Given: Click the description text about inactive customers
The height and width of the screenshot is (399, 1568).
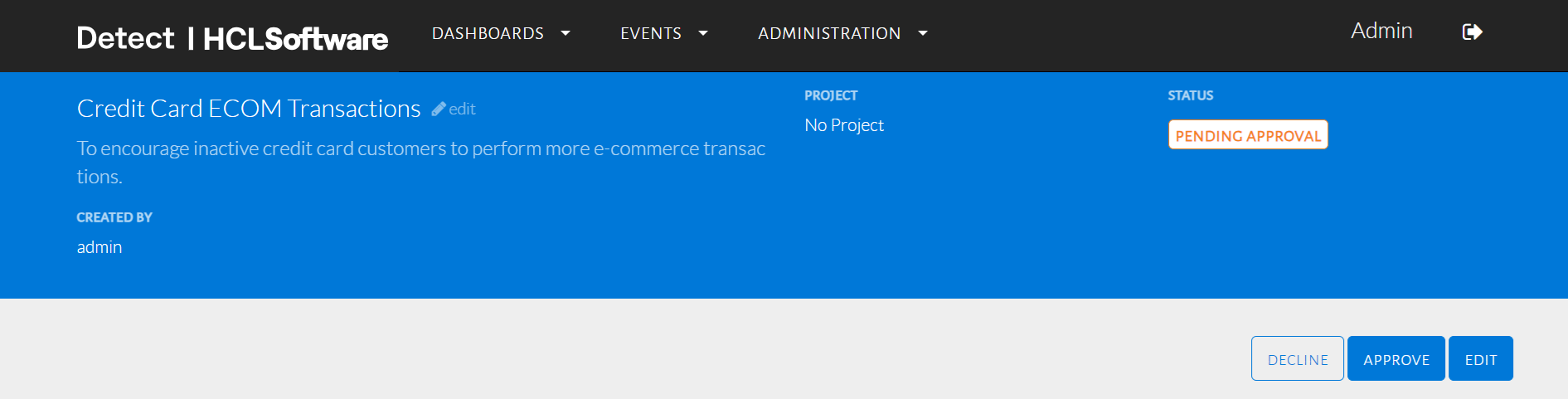Looking at the screenshot, I should 420,149.
